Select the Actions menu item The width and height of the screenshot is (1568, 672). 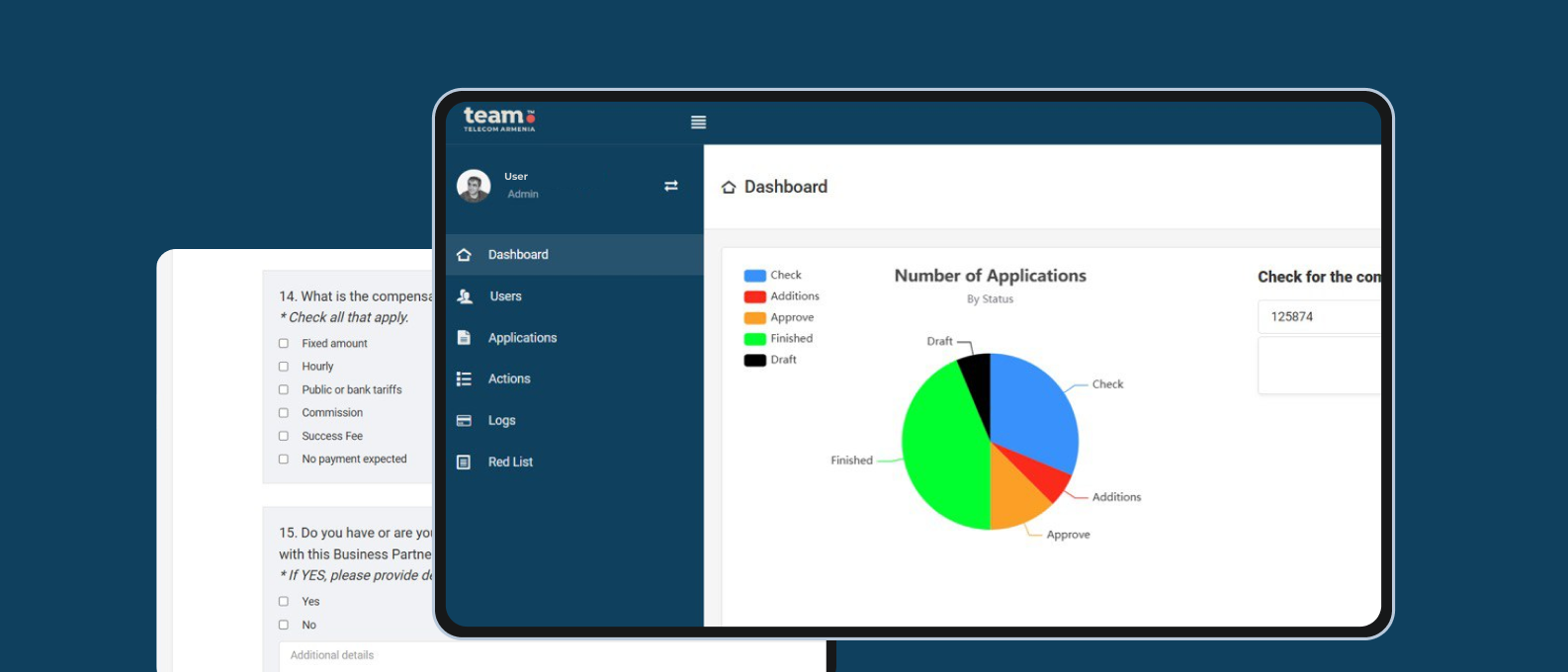pos(574,379)
